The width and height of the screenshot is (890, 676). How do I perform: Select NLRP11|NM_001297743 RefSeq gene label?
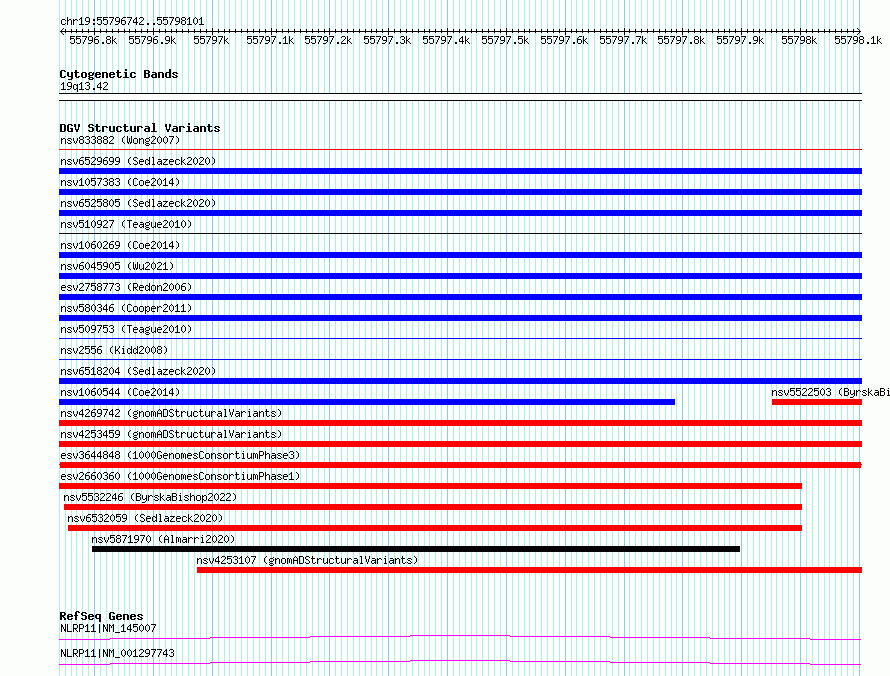click(117, 653)
